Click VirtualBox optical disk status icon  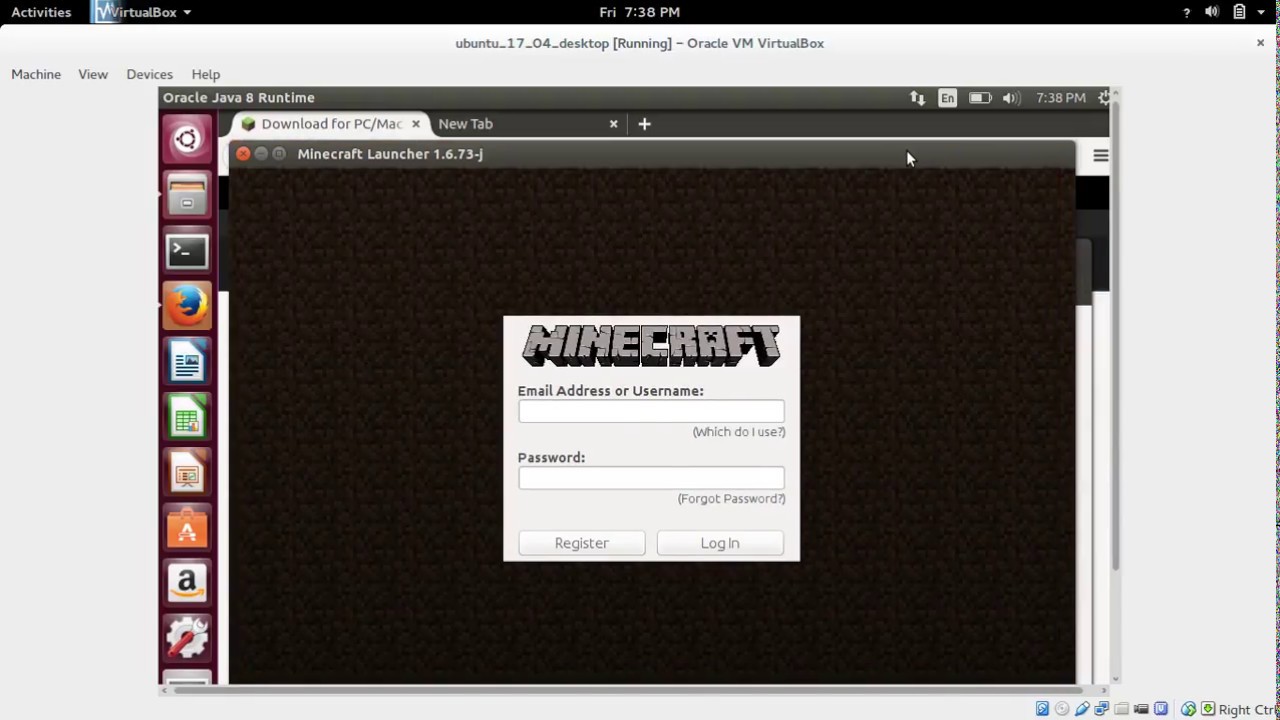pyautogui.click(x=1062, y=709)
